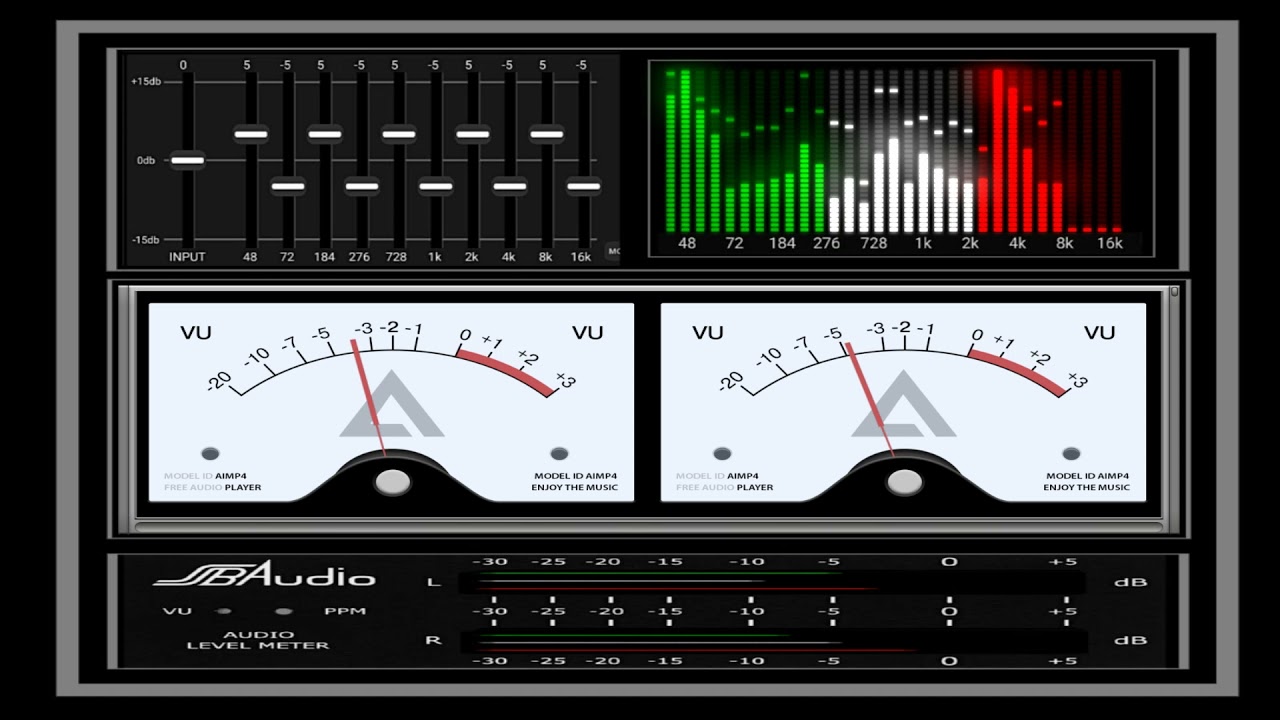Click the 728 label under the equalizer slider

click(x=397, y=257)
